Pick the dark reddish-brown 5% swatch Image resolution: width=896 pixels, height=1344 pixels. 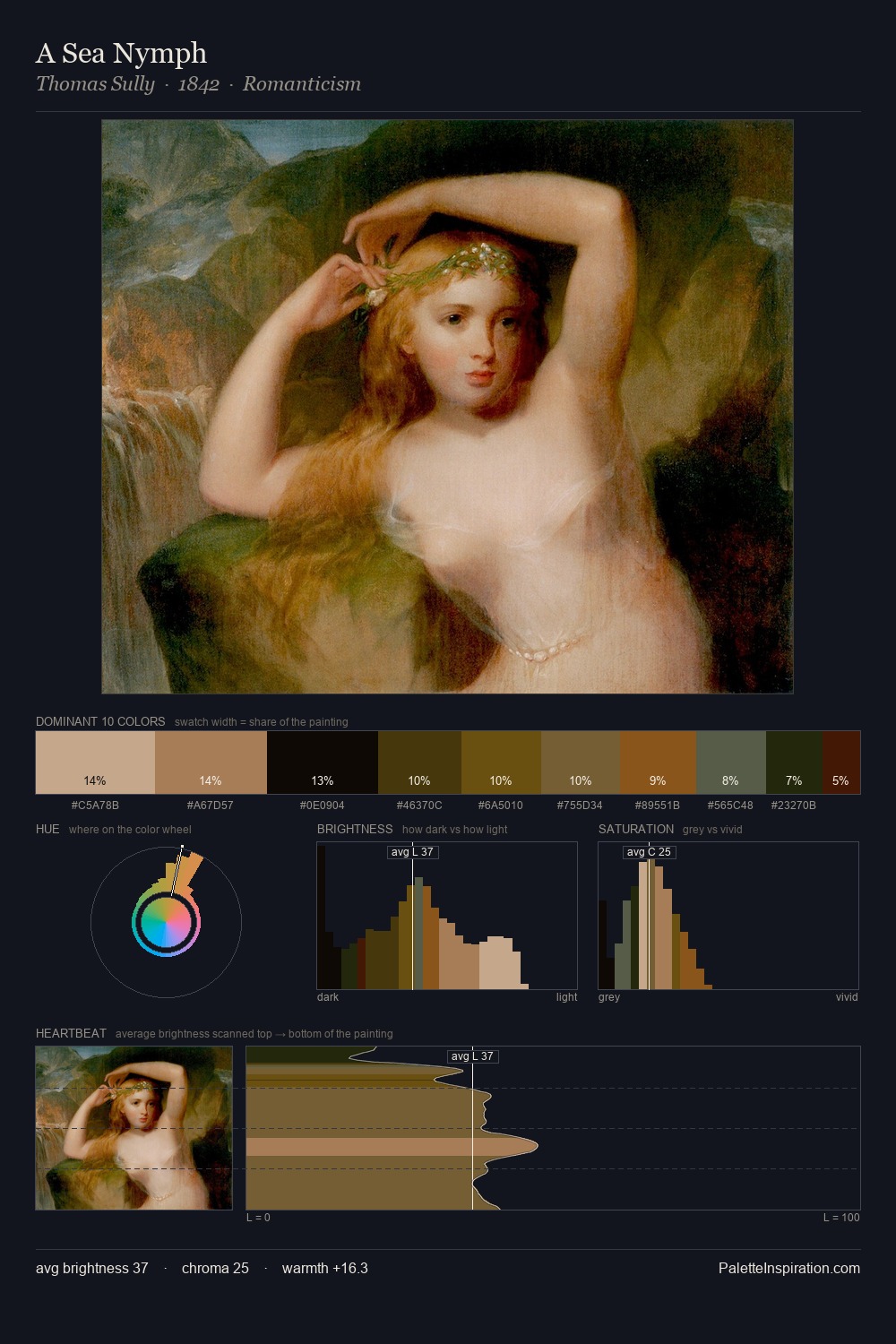click(840, 762)
